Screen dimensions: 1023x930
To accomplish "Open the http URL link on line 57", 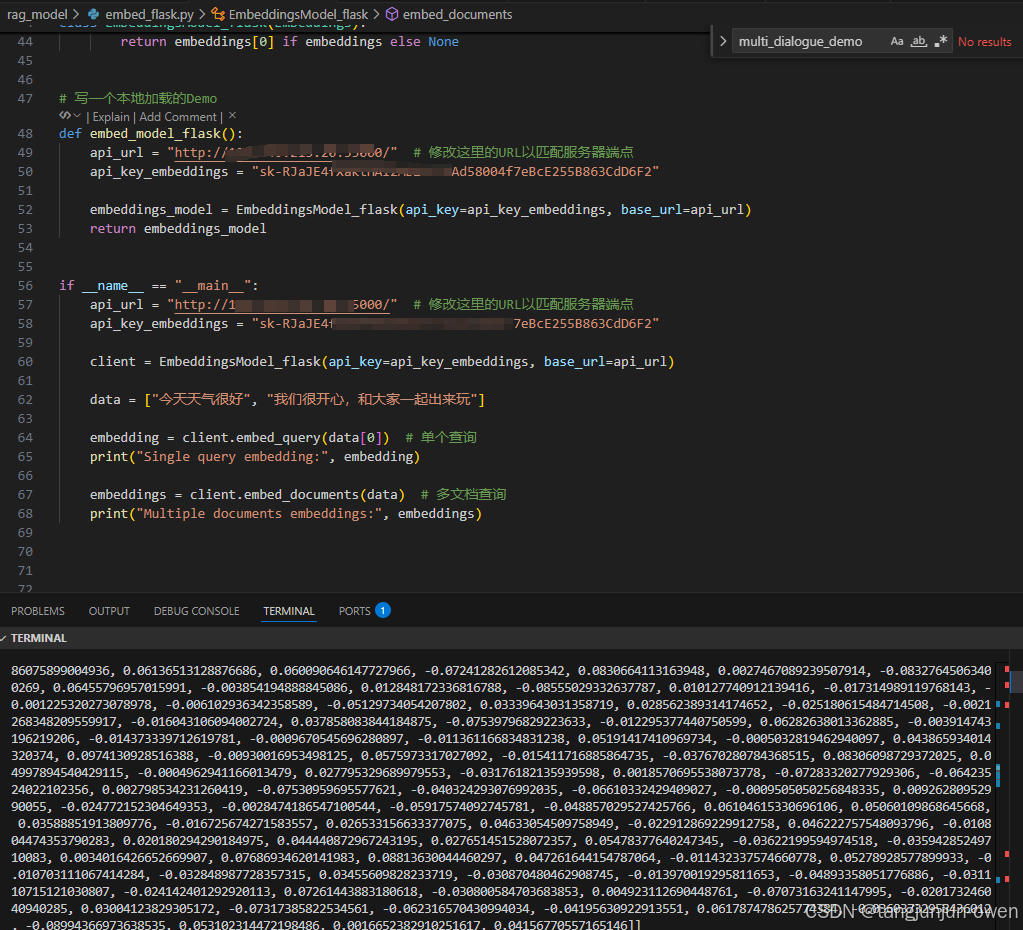I will pos(282,305).
